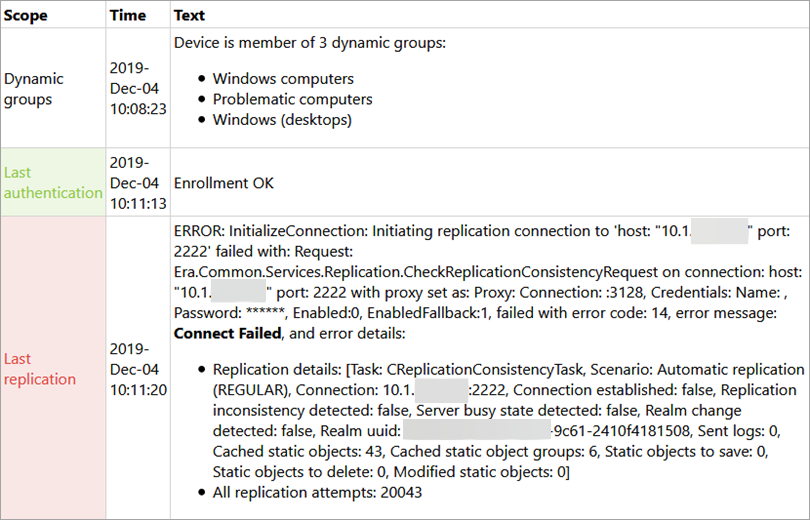The image size is (810, 520).
Task: Click the Replication details bullet text
Action: 508,421
